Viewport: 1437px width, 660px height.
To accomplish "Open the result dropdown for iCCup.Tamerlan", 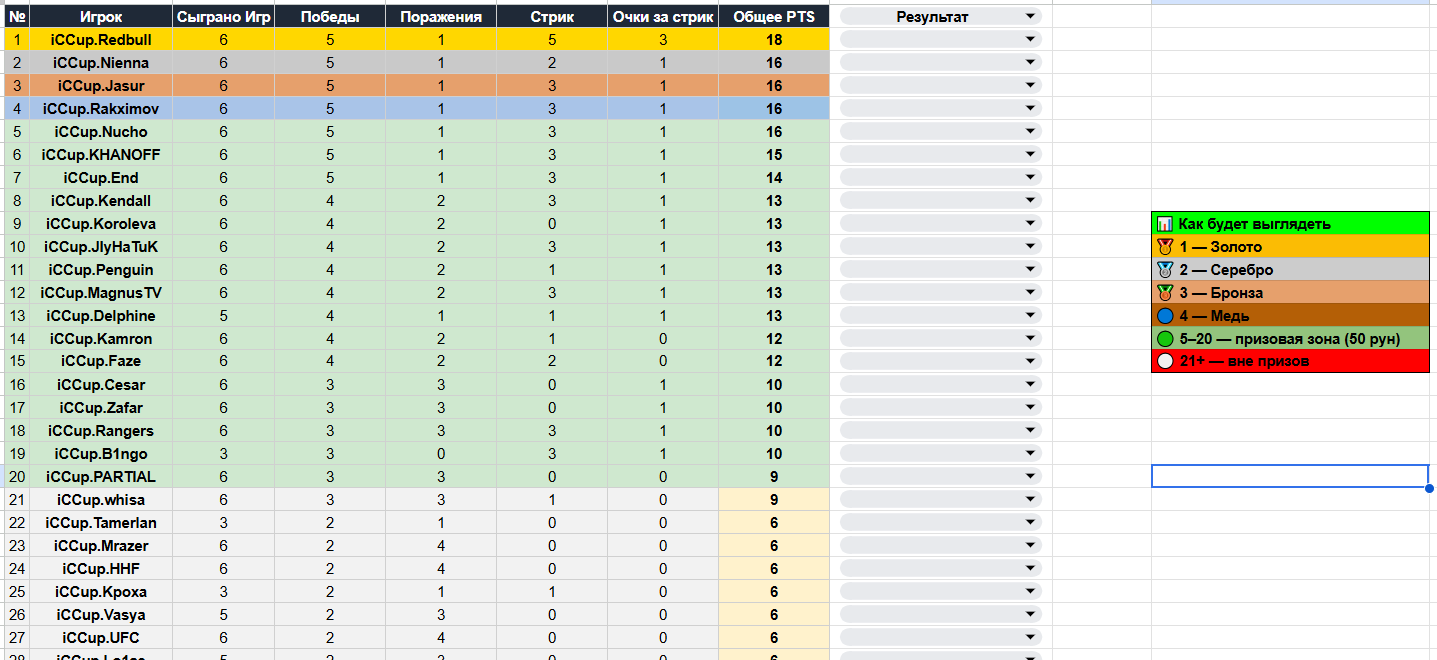I will [1030, 523].
